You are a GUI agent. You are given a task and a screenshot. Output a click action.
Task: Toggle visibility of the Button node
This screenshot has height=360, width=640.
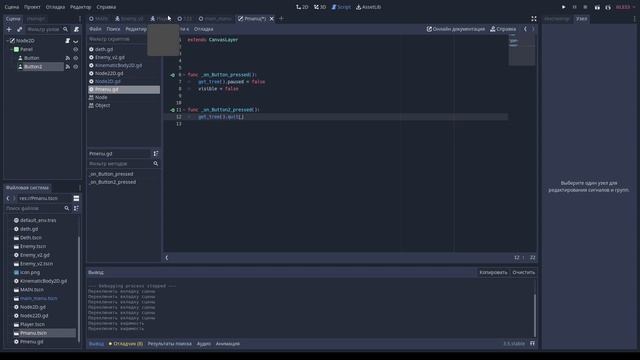tap(76, 58)
